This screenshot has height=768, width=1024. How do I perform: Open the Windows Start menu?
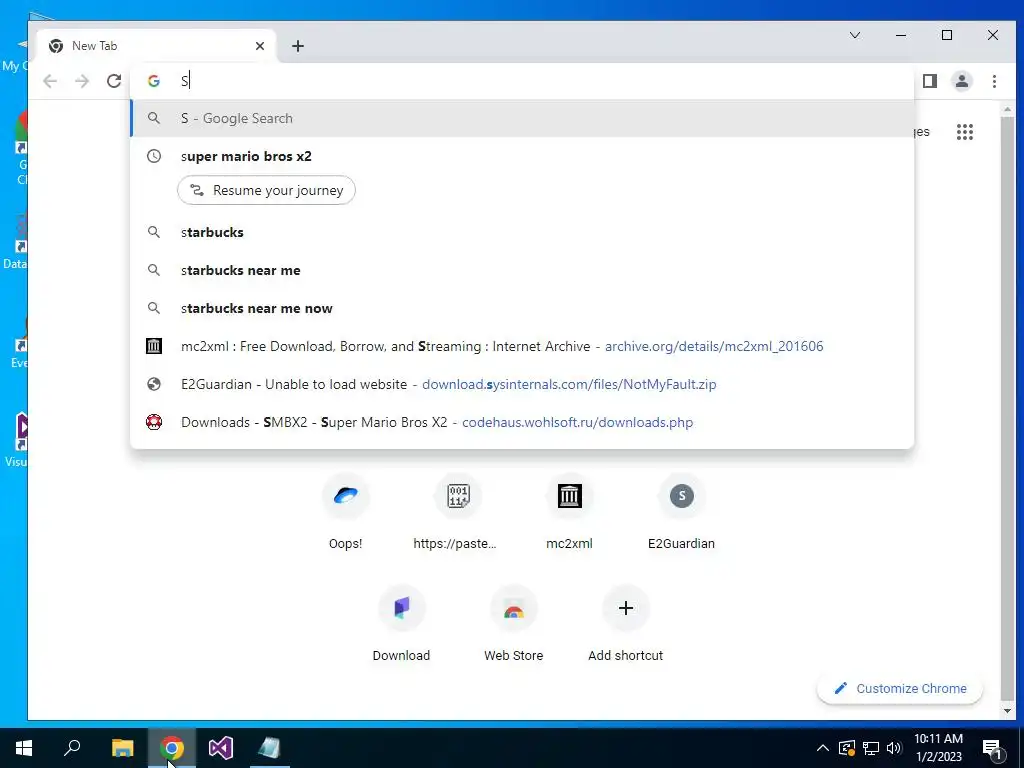click(x=24, y=748)
